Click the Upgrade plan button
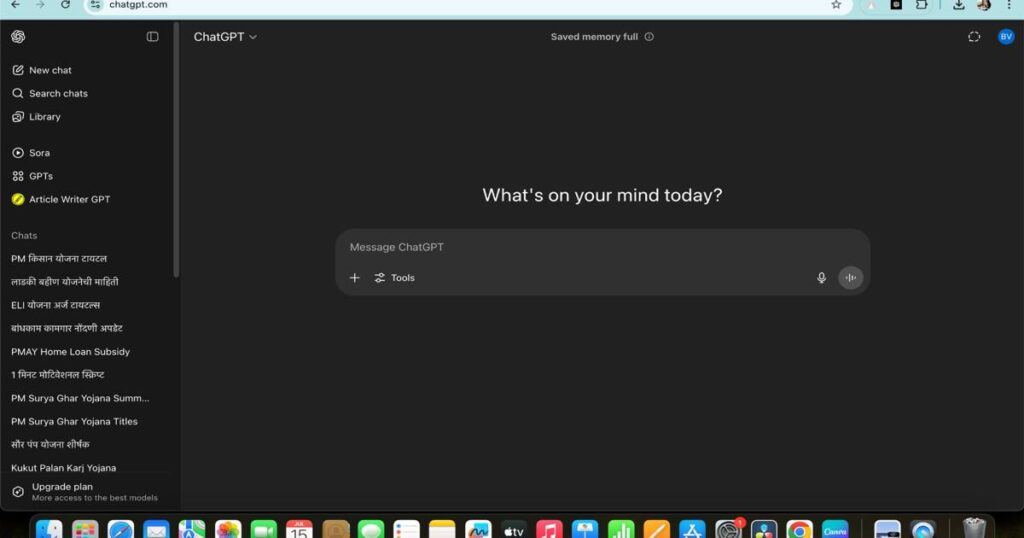 coord(85,492)
